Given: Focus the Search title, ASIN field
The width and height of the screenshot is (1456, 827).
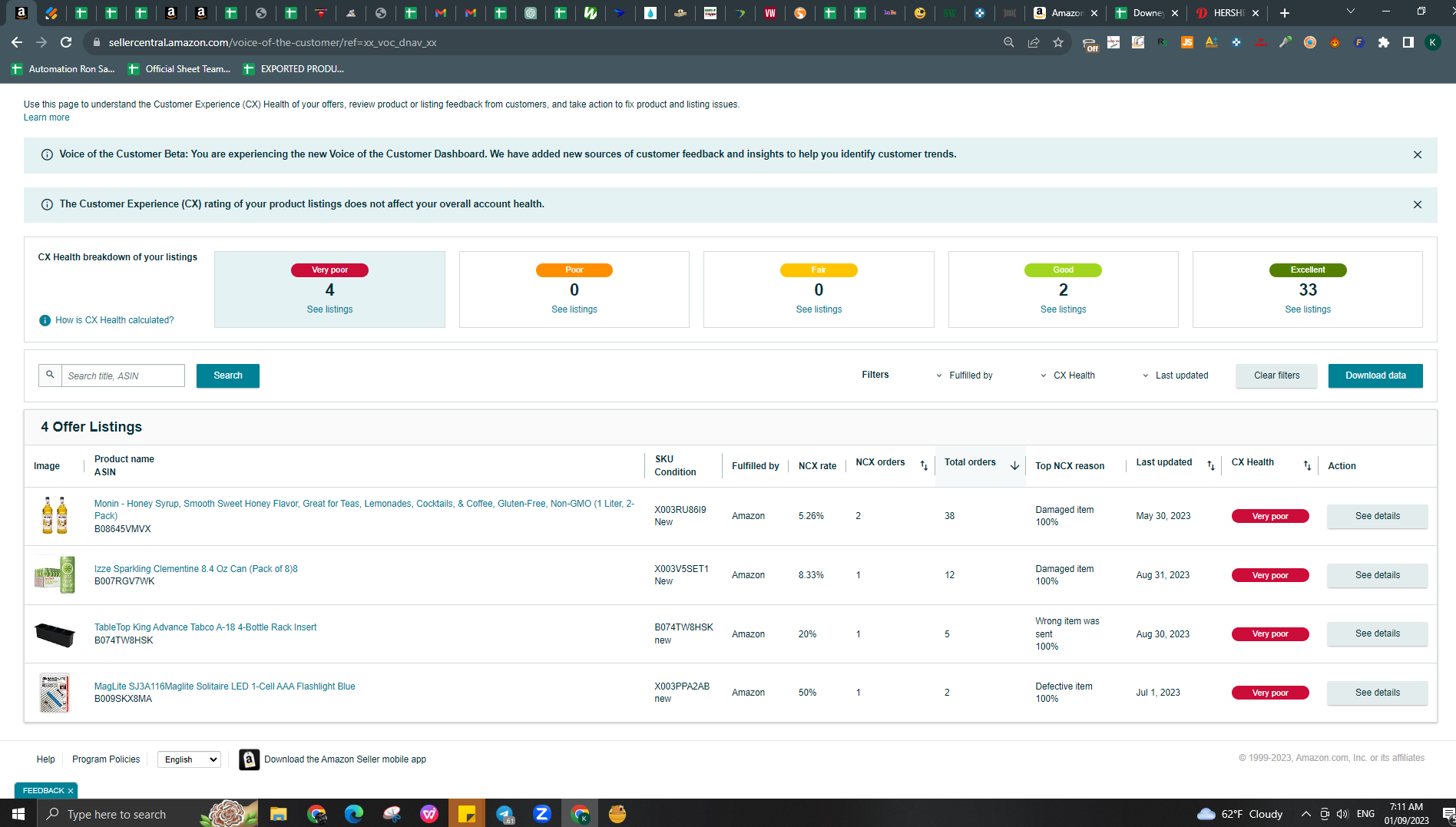Looking at the screenshot, I should [123, 375].
